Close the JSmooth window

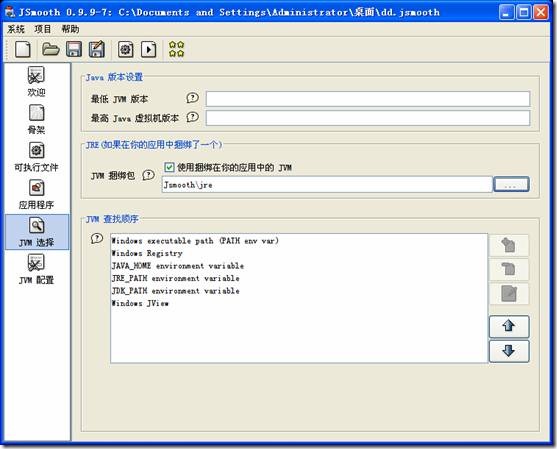point(541,12)
